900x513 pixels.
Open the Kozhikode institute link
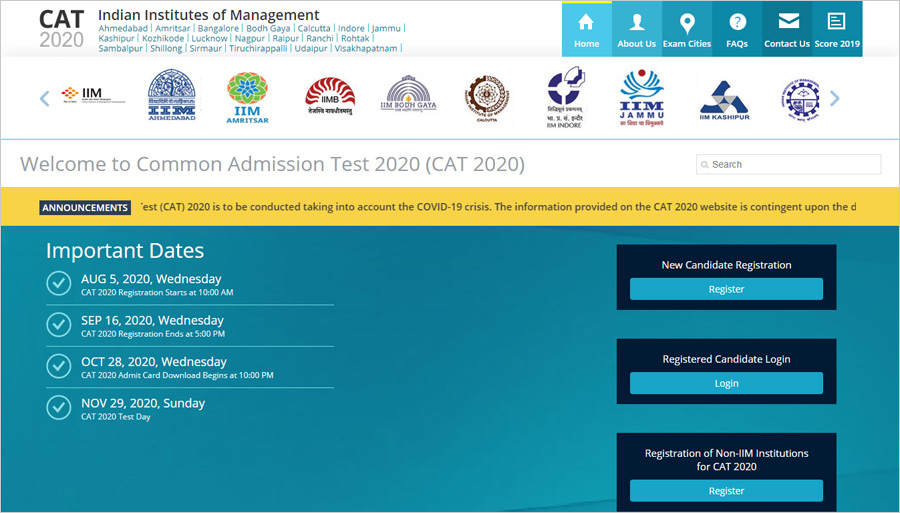(163, 38)
